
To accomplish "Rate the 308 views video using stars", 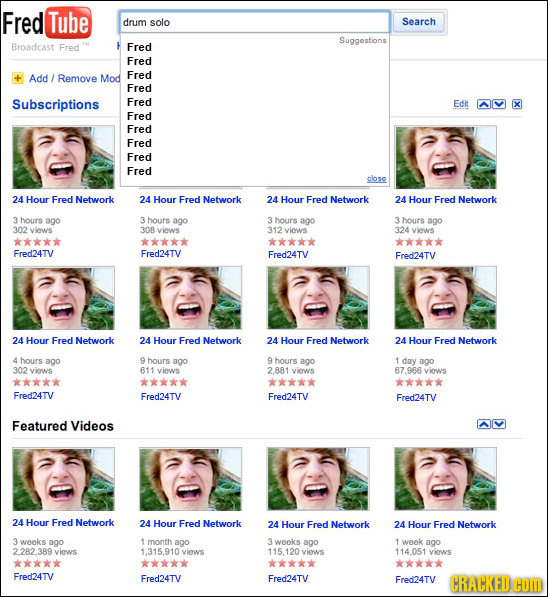I will click(x=165, y=242).
